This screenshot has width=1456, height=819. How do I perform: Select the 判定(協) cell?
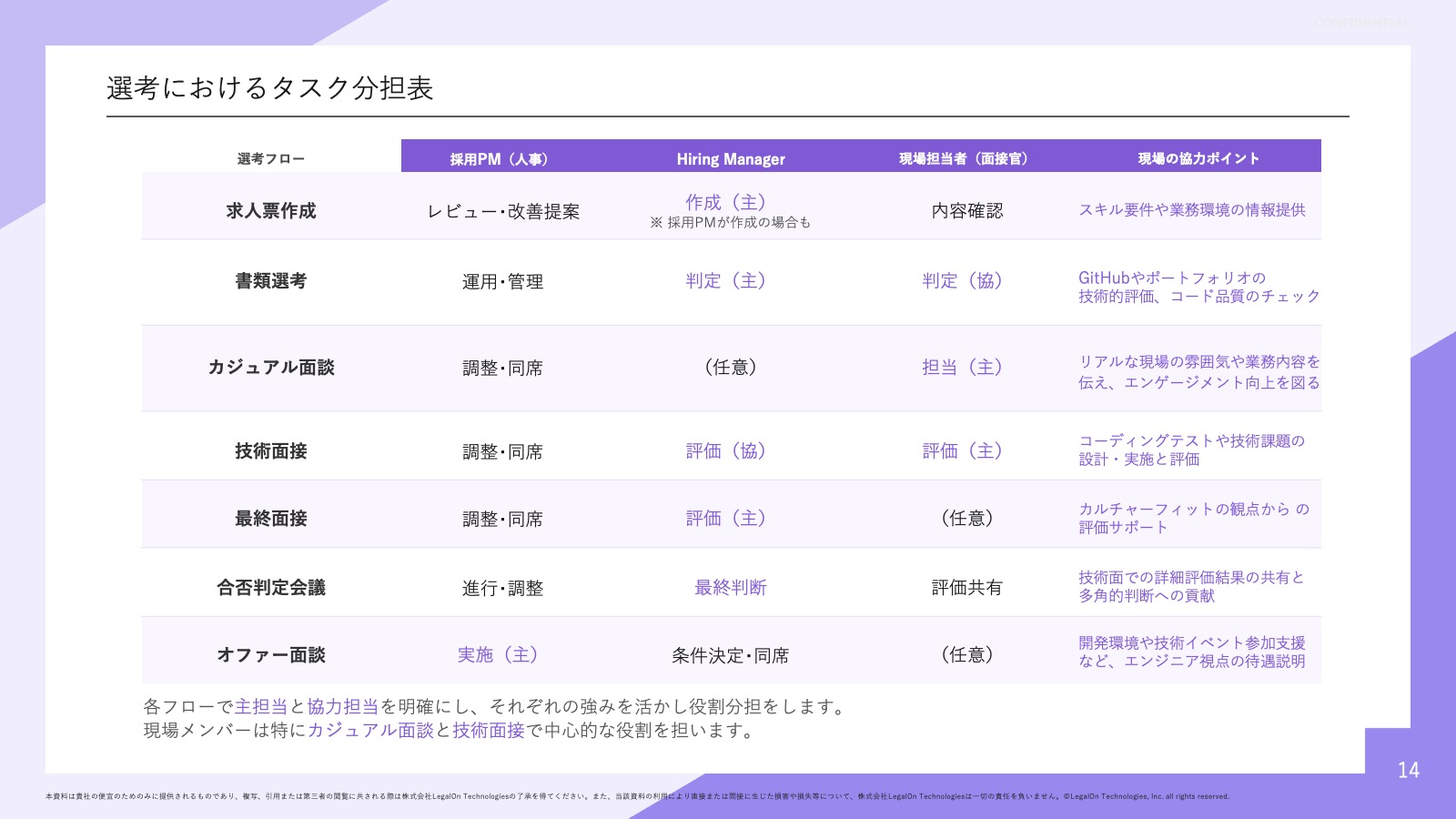pyautogui.click(x=964, y=281)
